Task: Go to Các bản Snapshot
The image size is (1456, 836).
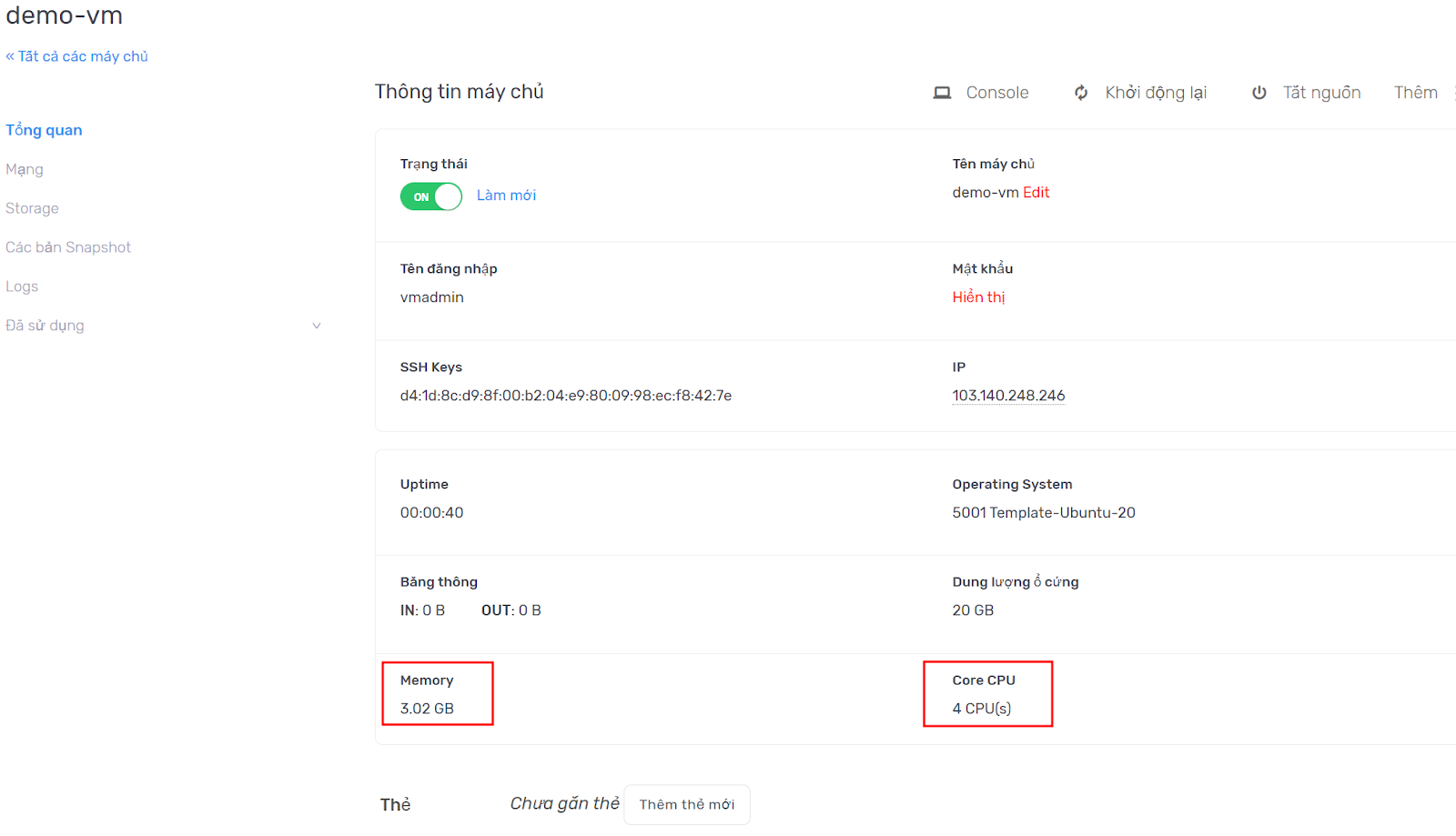Action: tap(68, 247)
